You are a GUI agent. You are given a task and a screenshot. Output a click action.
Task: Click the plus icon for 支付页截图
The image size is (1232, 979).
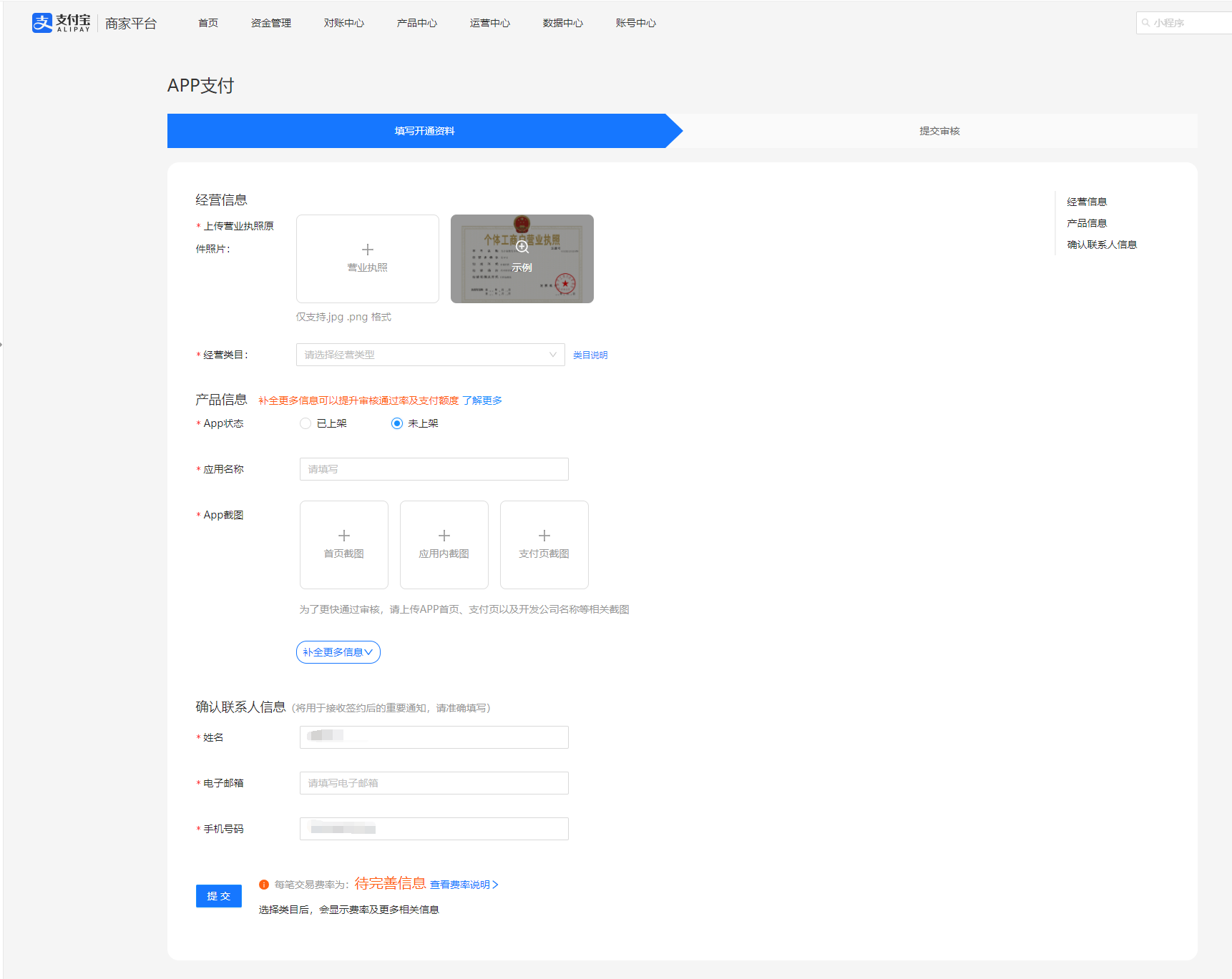coord(544,536)
